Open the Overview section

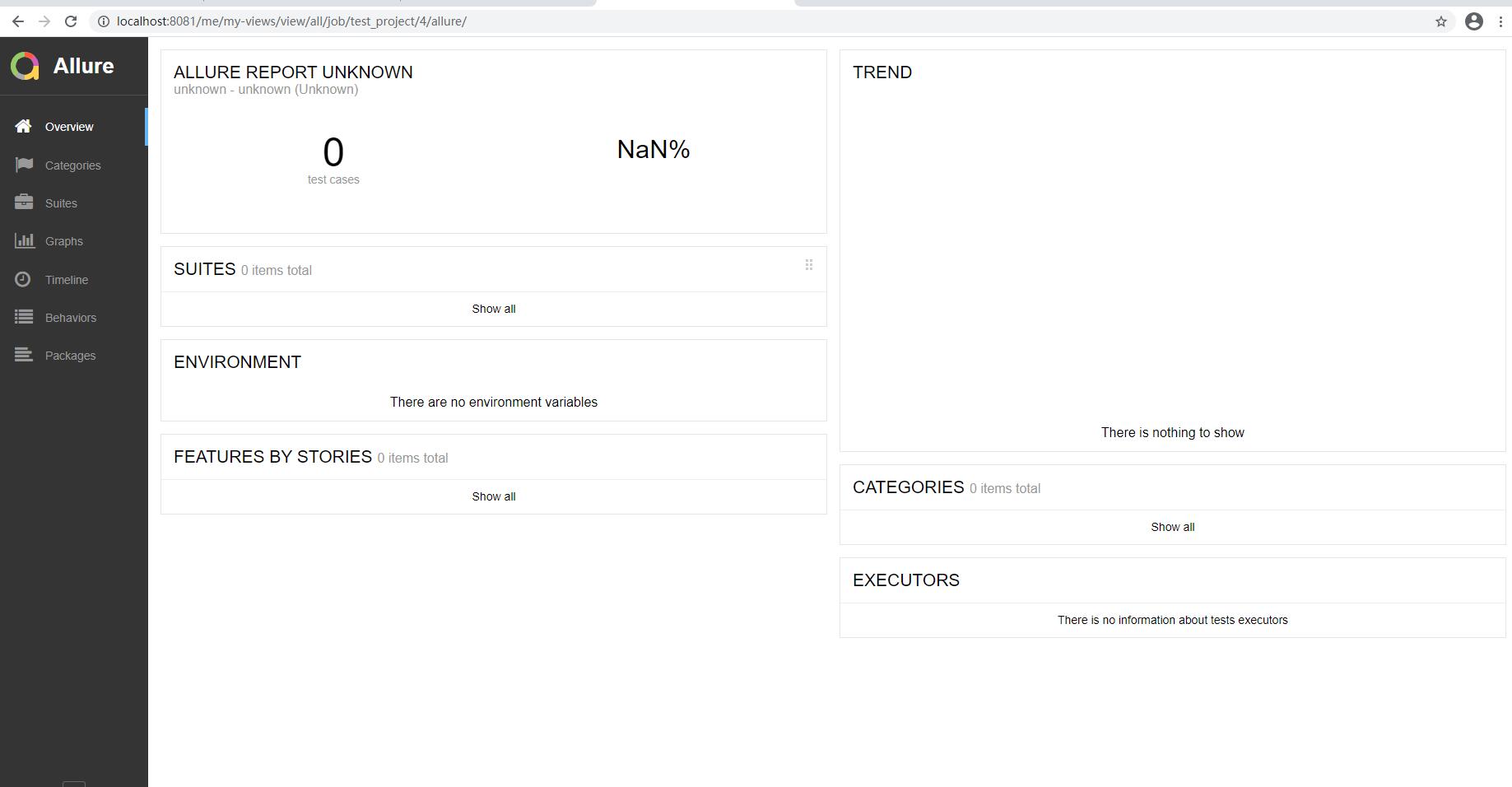coord(74,127)
